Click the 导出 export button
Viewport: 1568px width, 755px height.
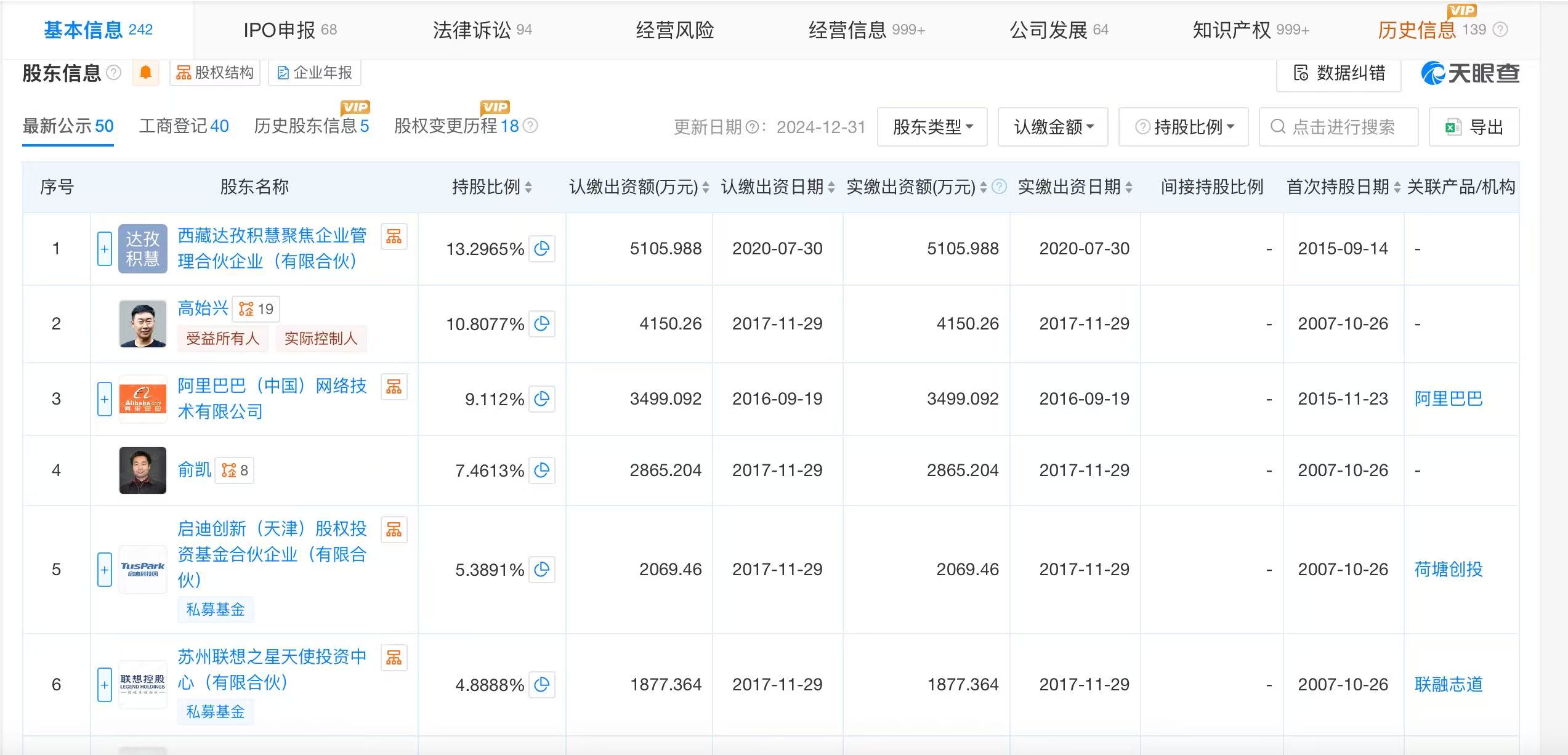pos(1474,127)
